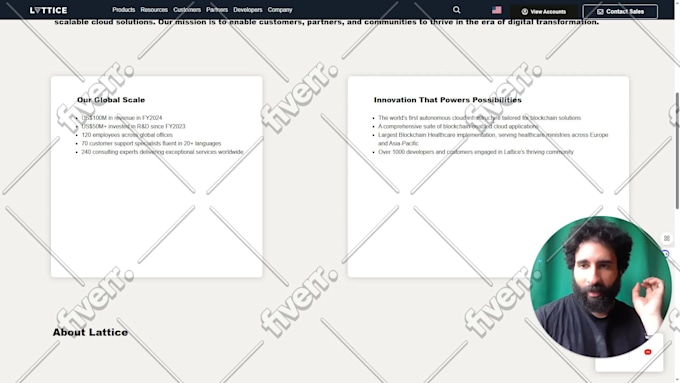Click '240 consulting experts' bullet

point(162,152)
